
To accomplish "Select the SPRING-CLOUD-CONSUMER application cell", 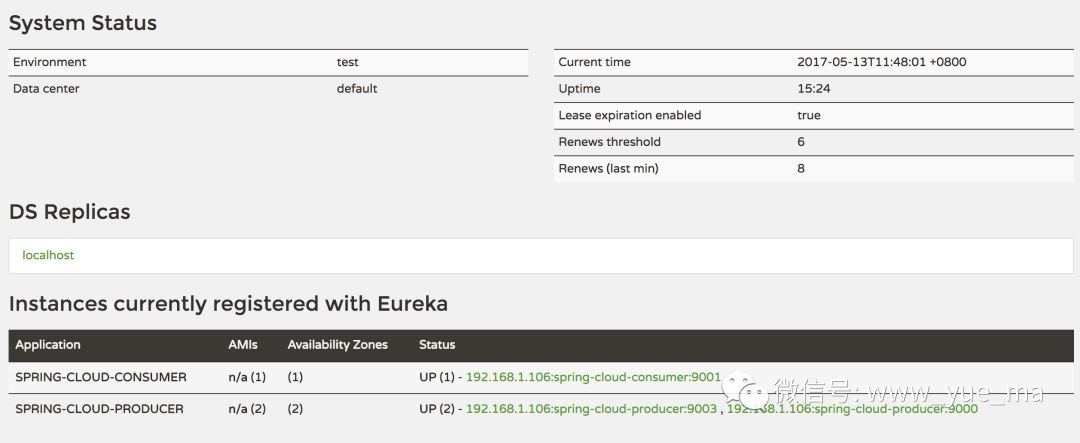I will [x=101, y=377].
